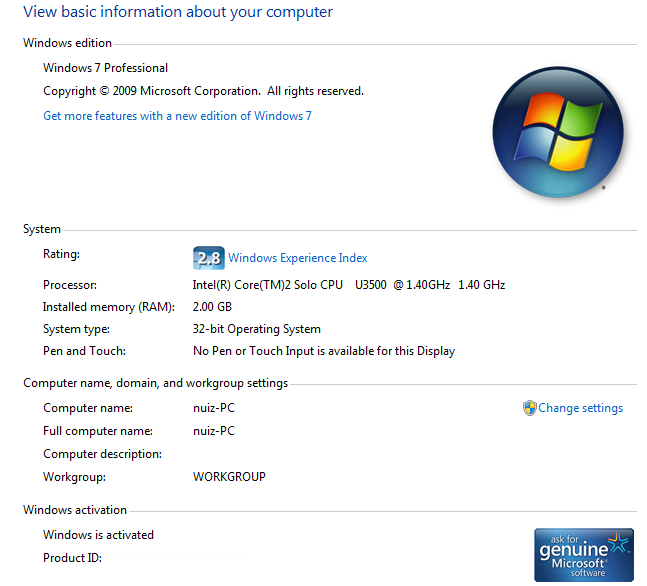Click the Windows activation section header
This screenshot has height=586, width=647.
75,510
